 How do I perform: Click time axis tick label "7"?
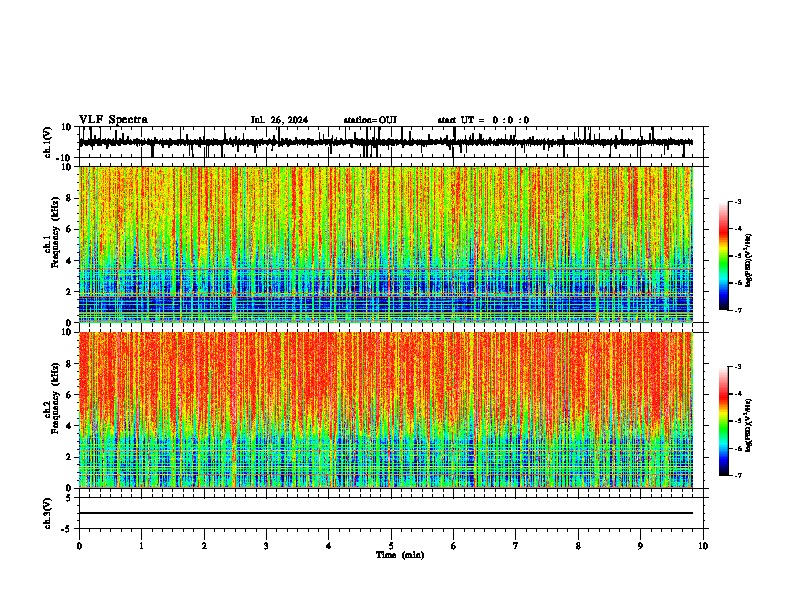point(516,546)
